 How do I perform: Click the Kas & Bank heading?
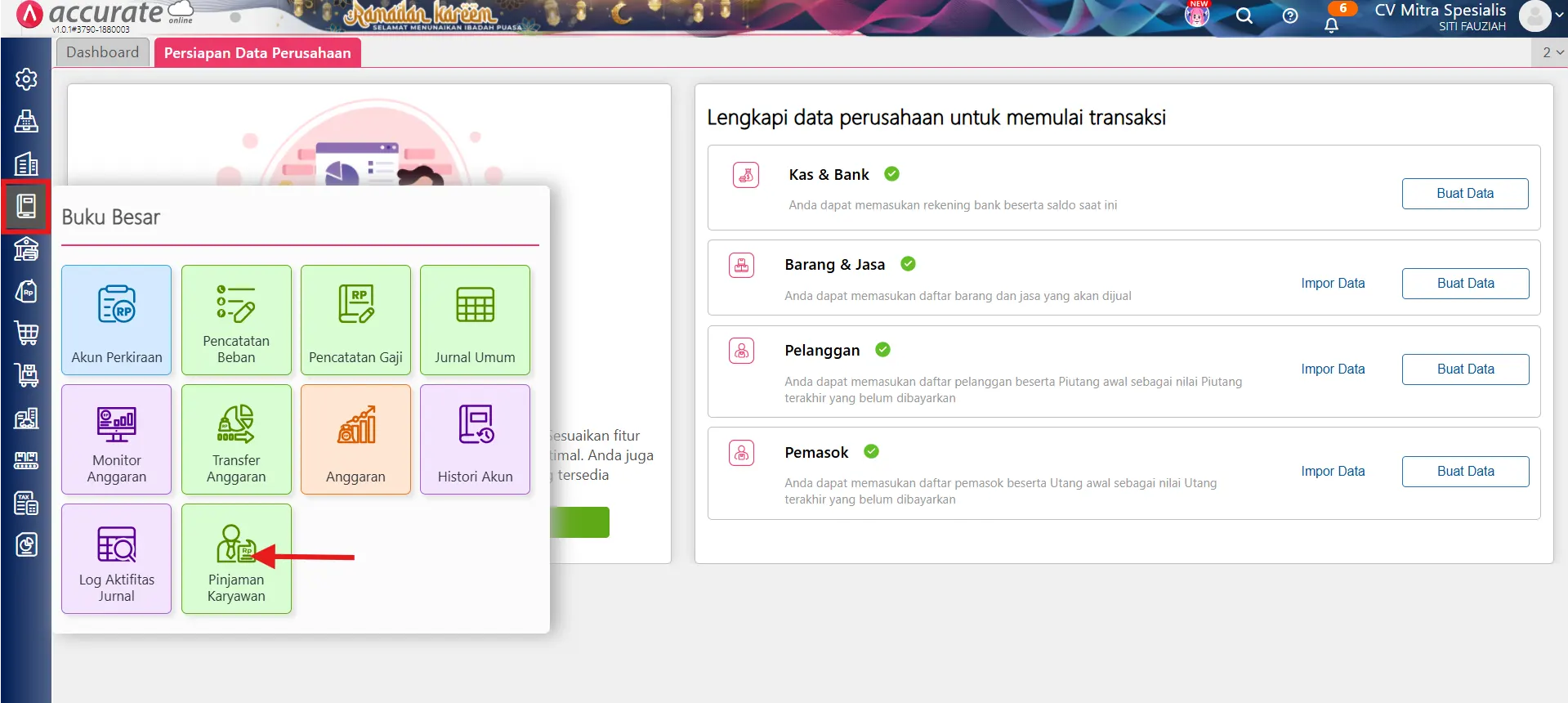coord(829,175)
